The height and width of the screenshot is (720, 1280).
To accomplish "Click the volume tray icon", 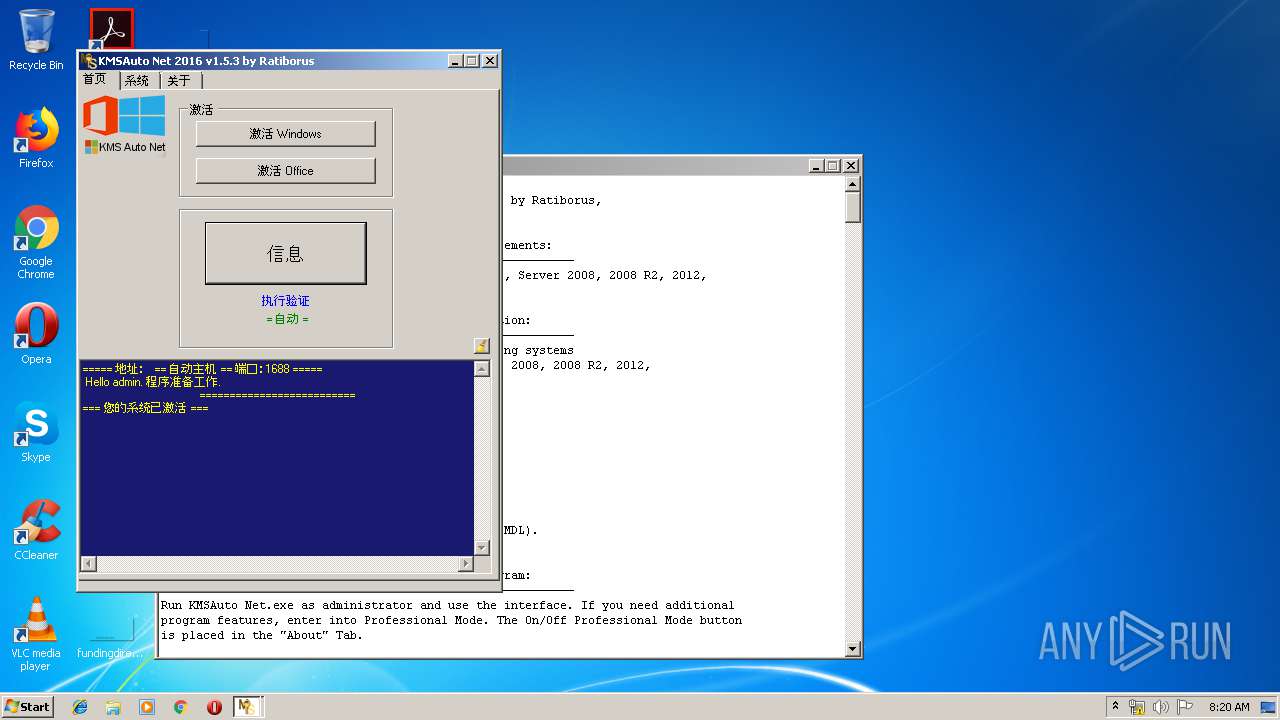I will (x=1161, y=707).
